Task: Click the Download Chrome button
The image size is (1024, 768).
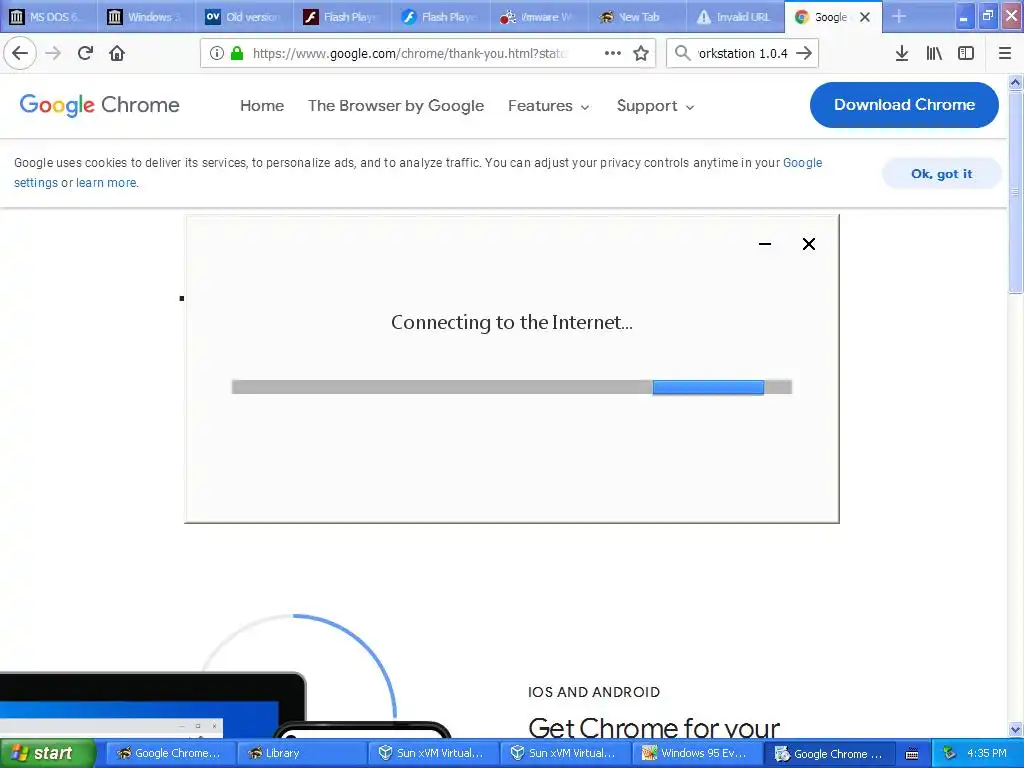Action: tap(904, 104)
